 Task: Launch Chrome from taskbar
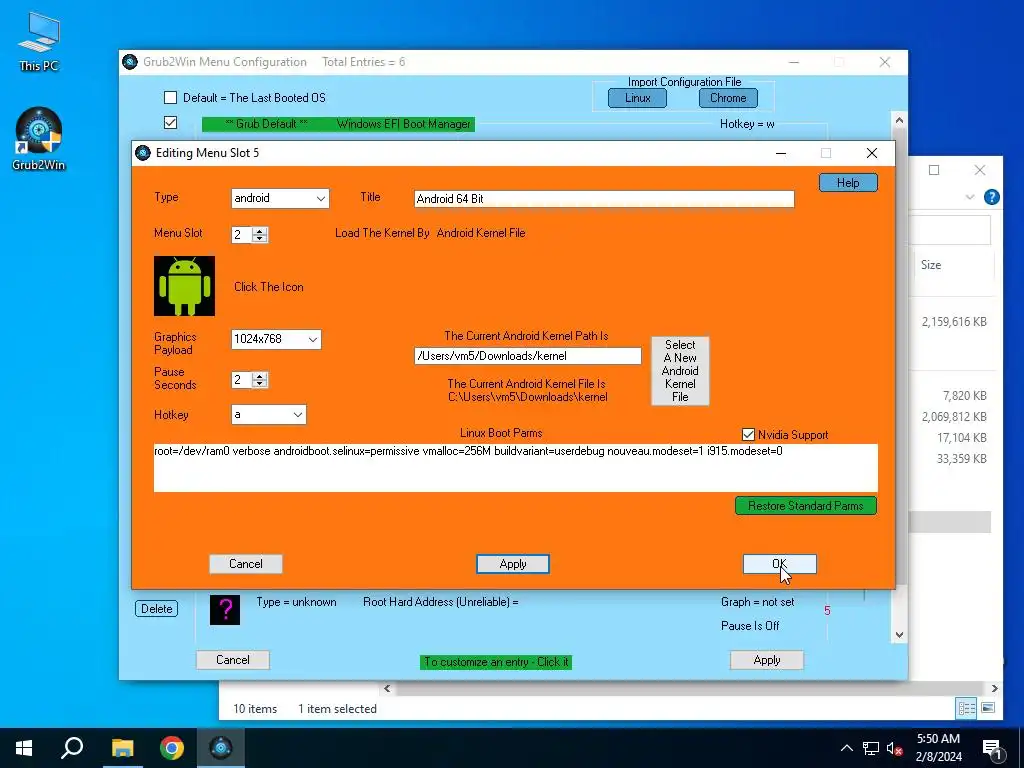172,748
